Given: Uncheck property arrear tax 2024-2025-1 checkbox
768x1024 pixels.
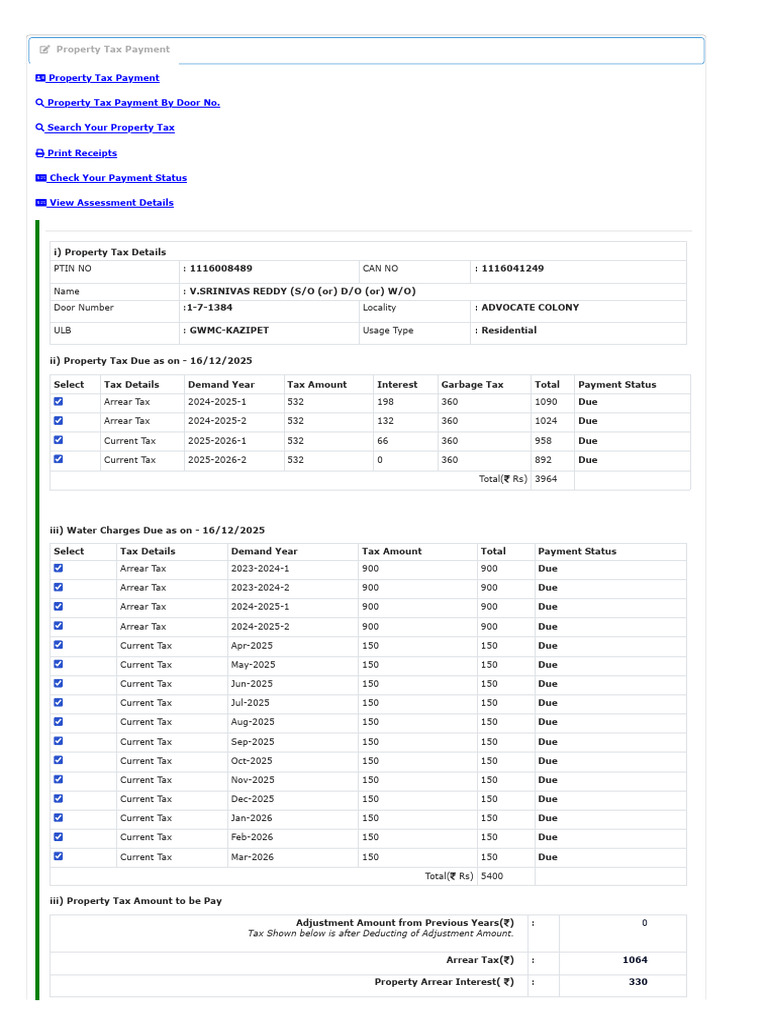Looking at the screenshot, I should (58, 402).
